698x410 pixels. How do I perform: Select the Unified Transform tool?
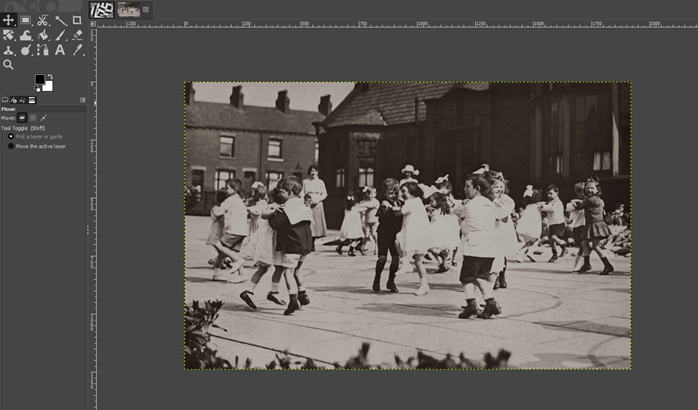[x=8, y=35]
